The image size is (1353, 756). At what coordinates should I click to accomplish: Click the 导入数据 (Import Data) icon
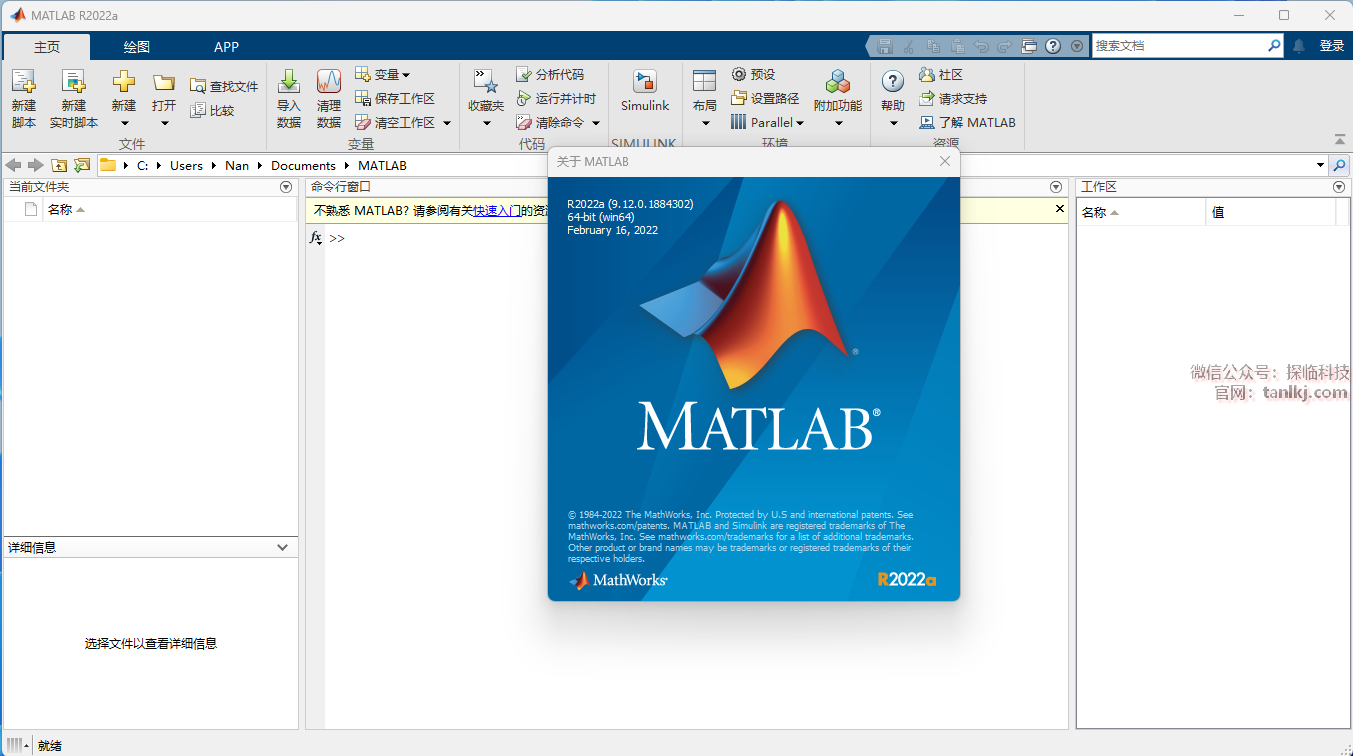[x=289, y=81]
